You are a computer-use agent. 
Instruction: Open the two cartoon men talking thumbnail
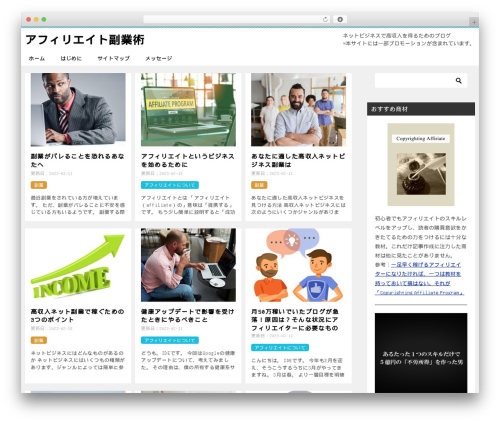298,265
